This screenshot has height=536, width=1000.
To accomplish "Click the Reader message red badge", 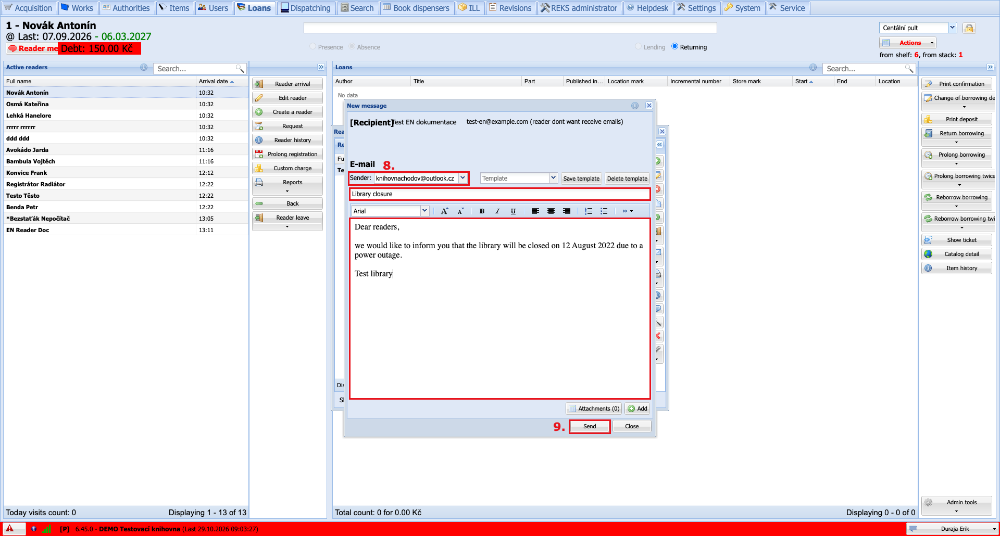I will click(x=33, y=48).
